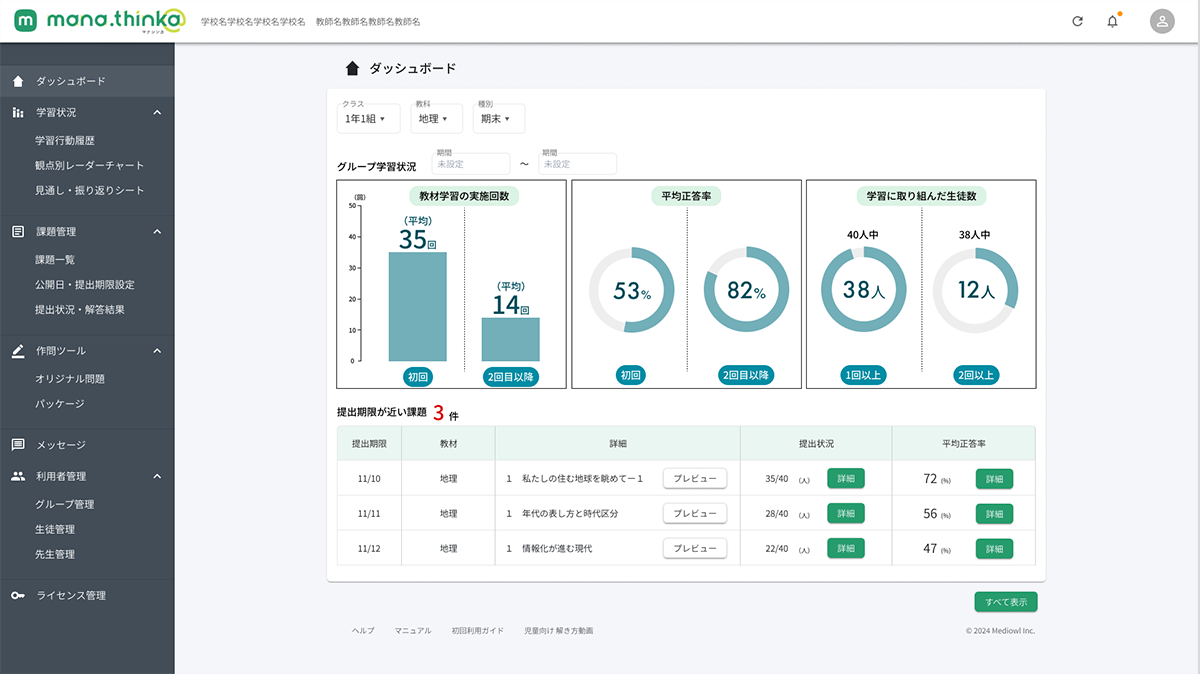The width and height of the screenshot is (1200, 674).
Task: Collapse the 利用者管理 section chevron
Action: tap(157, 477)
